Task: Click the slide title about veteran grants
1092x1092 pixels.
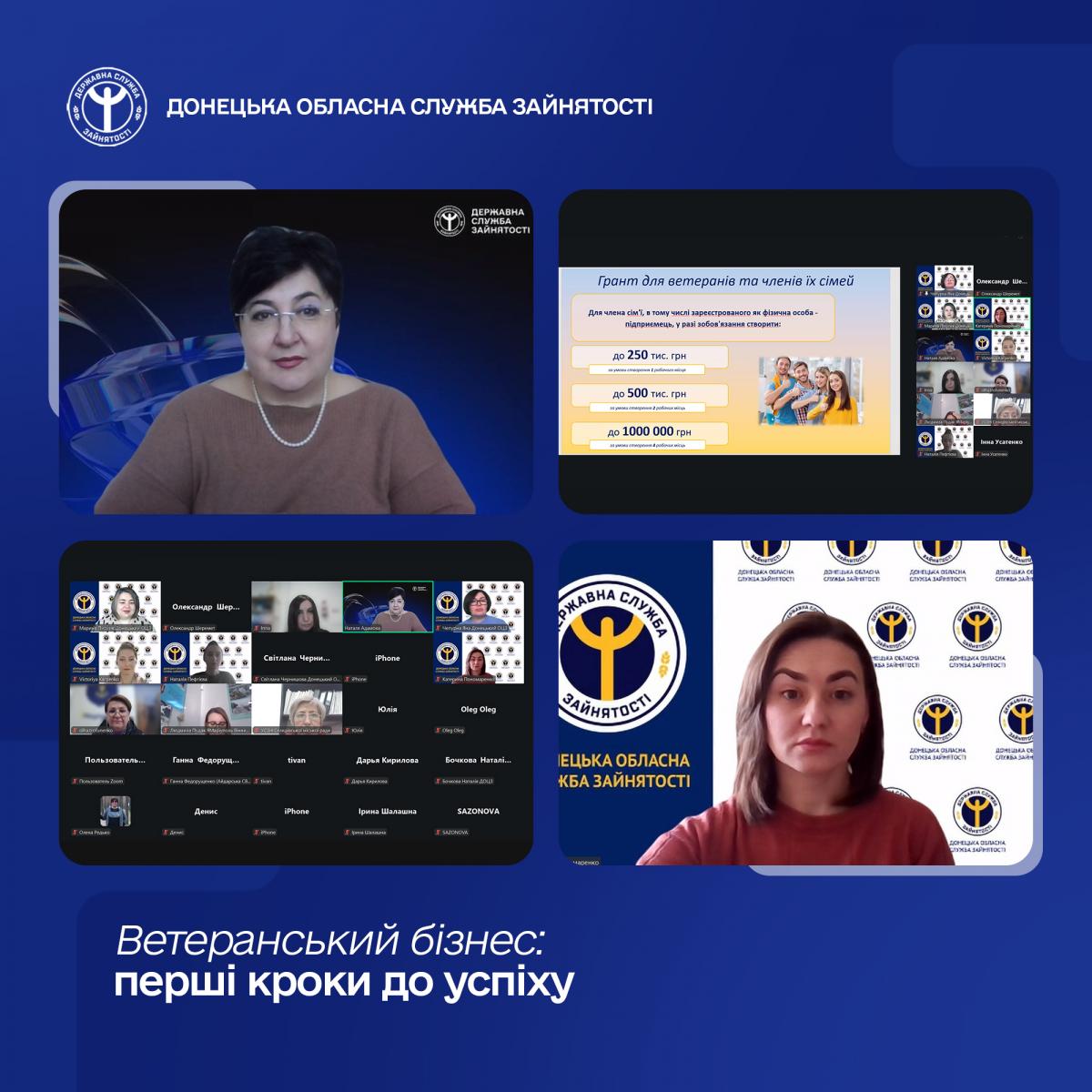Action: coord(724,280)
